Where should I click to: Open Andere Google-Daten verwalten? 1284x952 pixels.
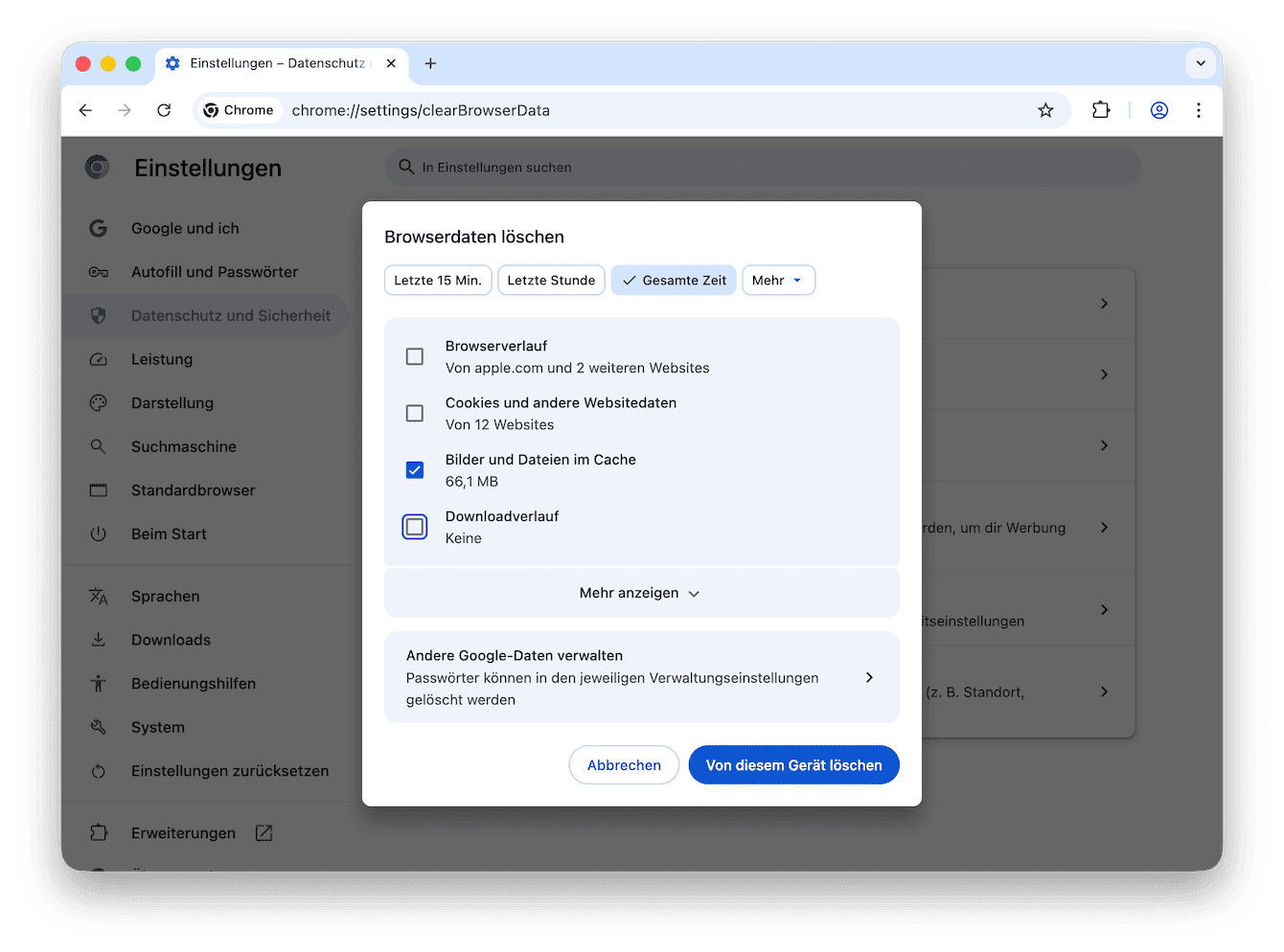pos(641,677)
